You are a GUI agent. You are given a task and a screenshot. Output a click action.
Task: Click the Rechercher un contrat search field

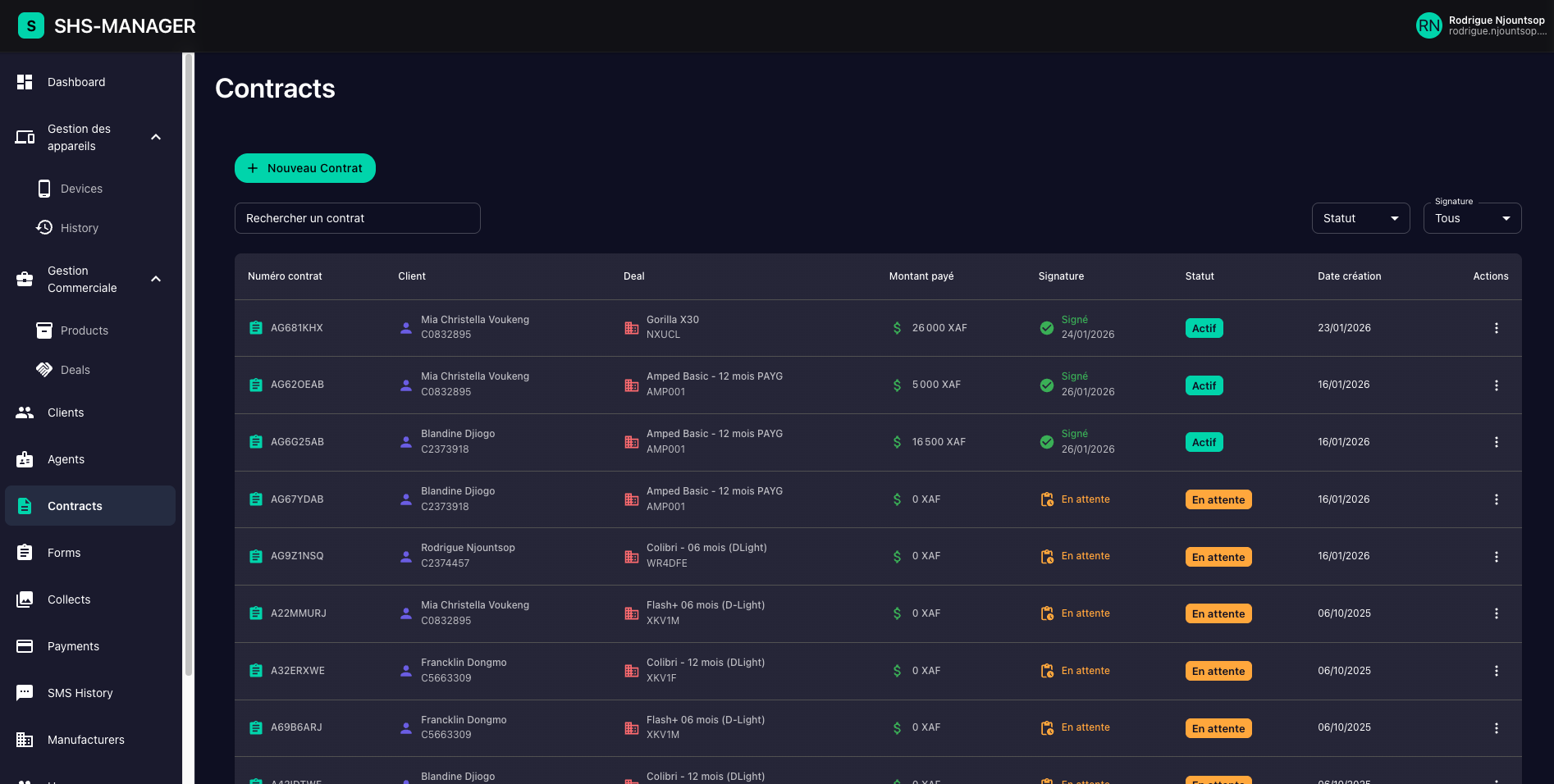(357, 218)
